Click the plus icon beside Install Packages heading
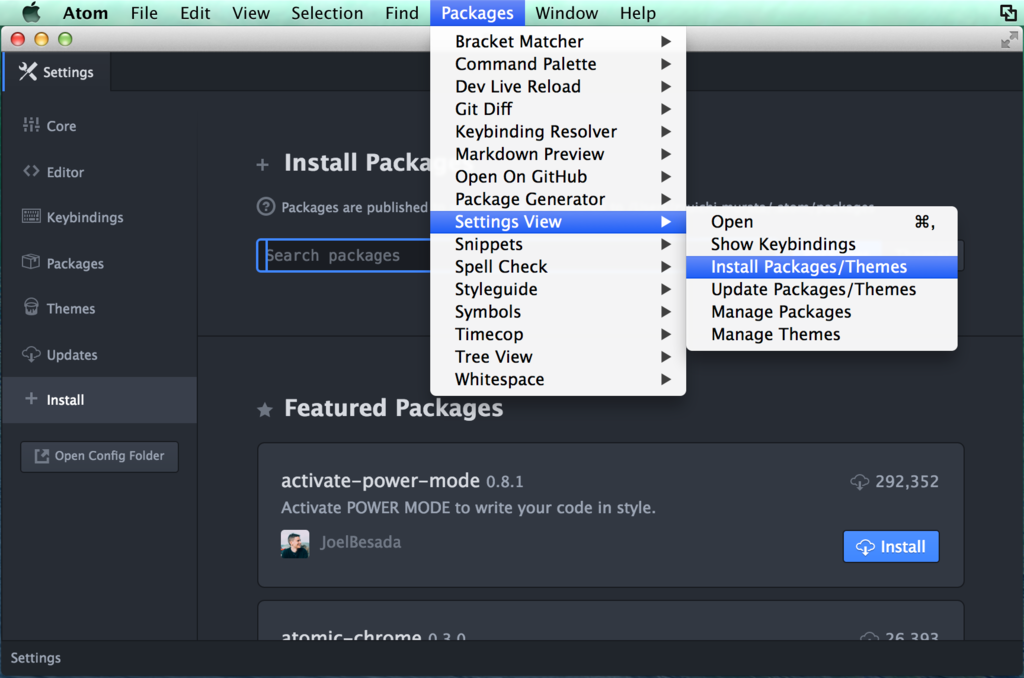This screenshot has height=678, width=1024. click(263, 165)
